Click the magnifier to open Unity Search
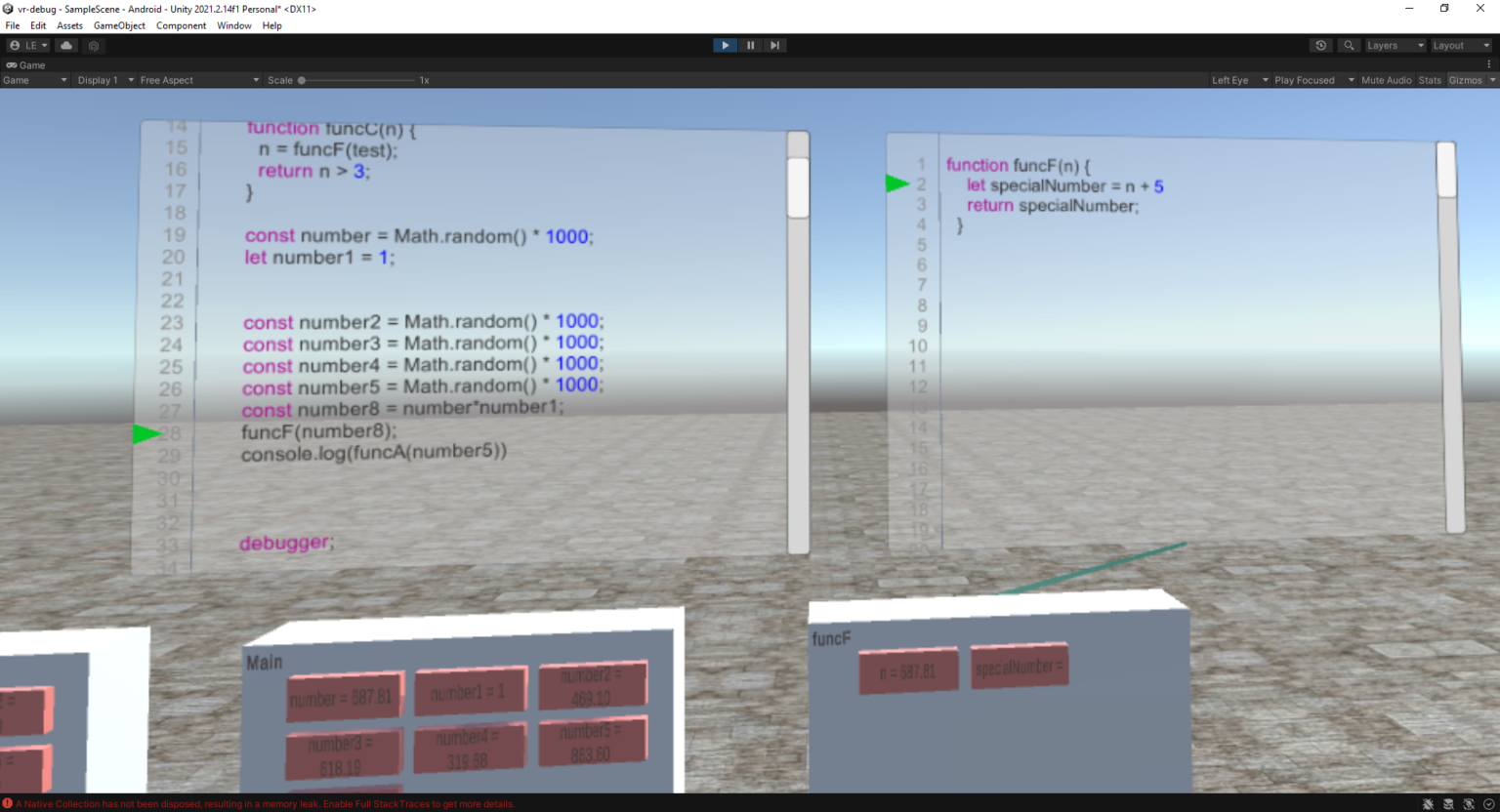Viewport: 1500px width, 812px height. (1349, 45)
